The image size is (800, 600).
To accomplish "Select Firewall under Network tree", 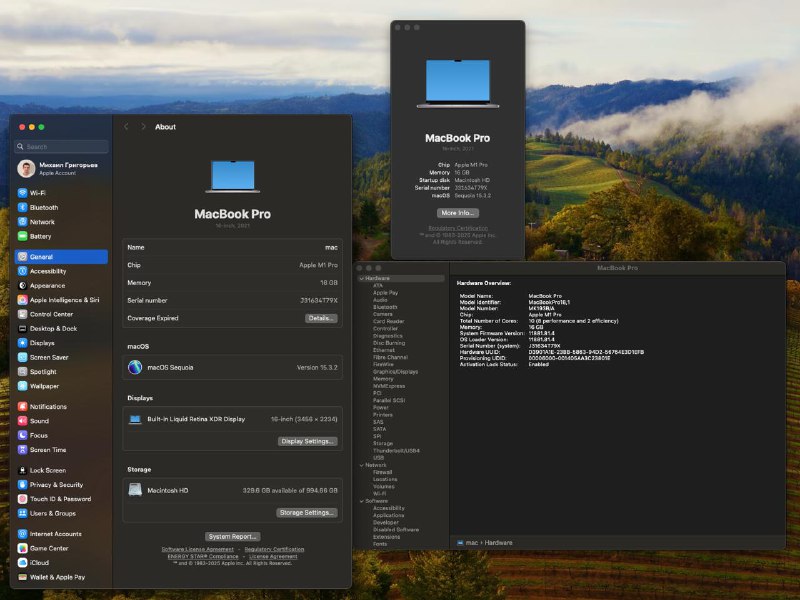I will tap(382, 472).
